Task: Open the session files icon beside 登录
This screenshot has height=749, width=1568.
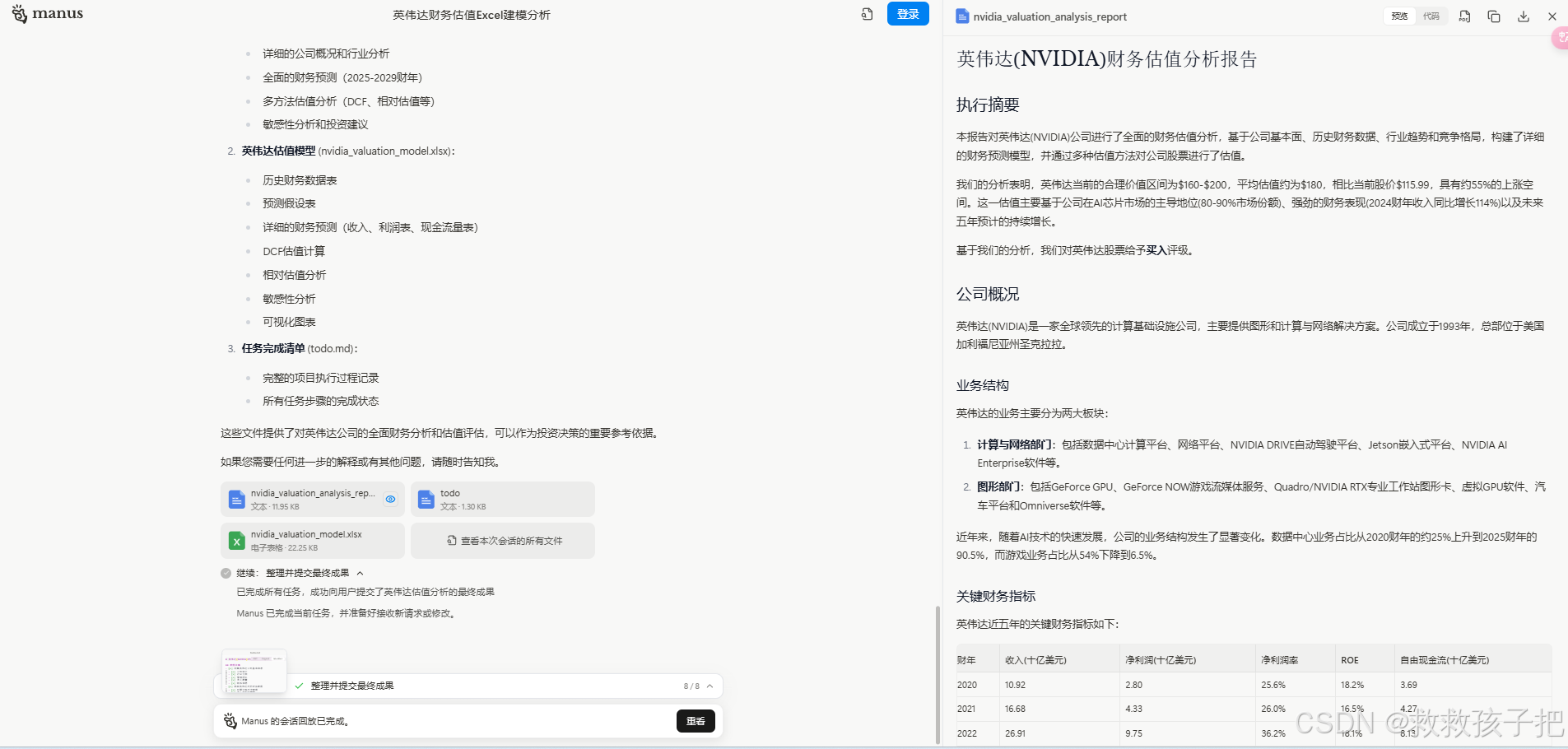Action: point(867,14)
